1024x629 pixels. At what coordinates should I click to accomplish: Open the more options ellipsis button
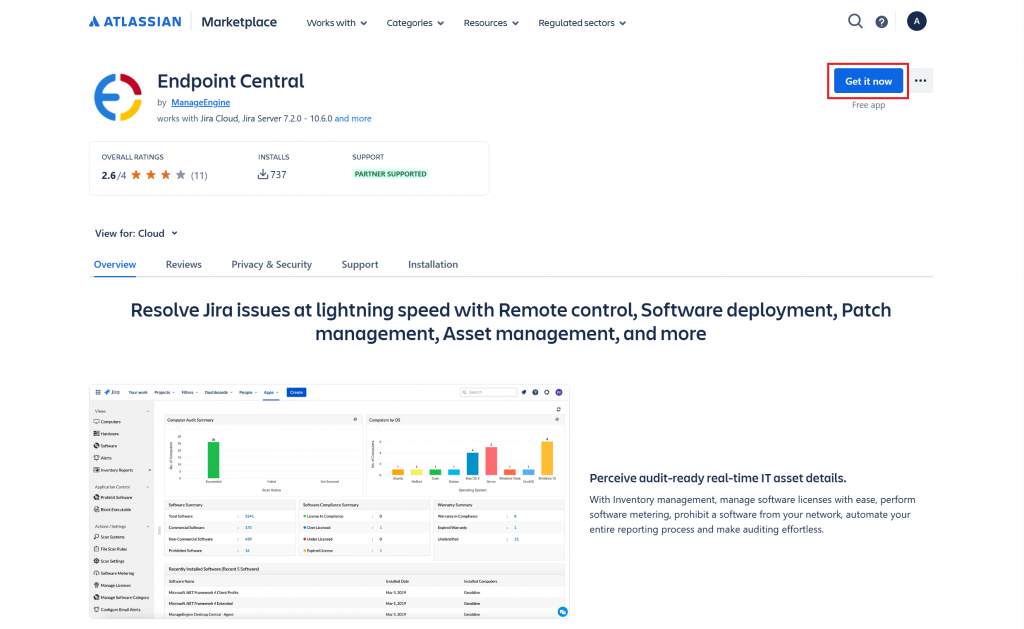coord(921,81)
